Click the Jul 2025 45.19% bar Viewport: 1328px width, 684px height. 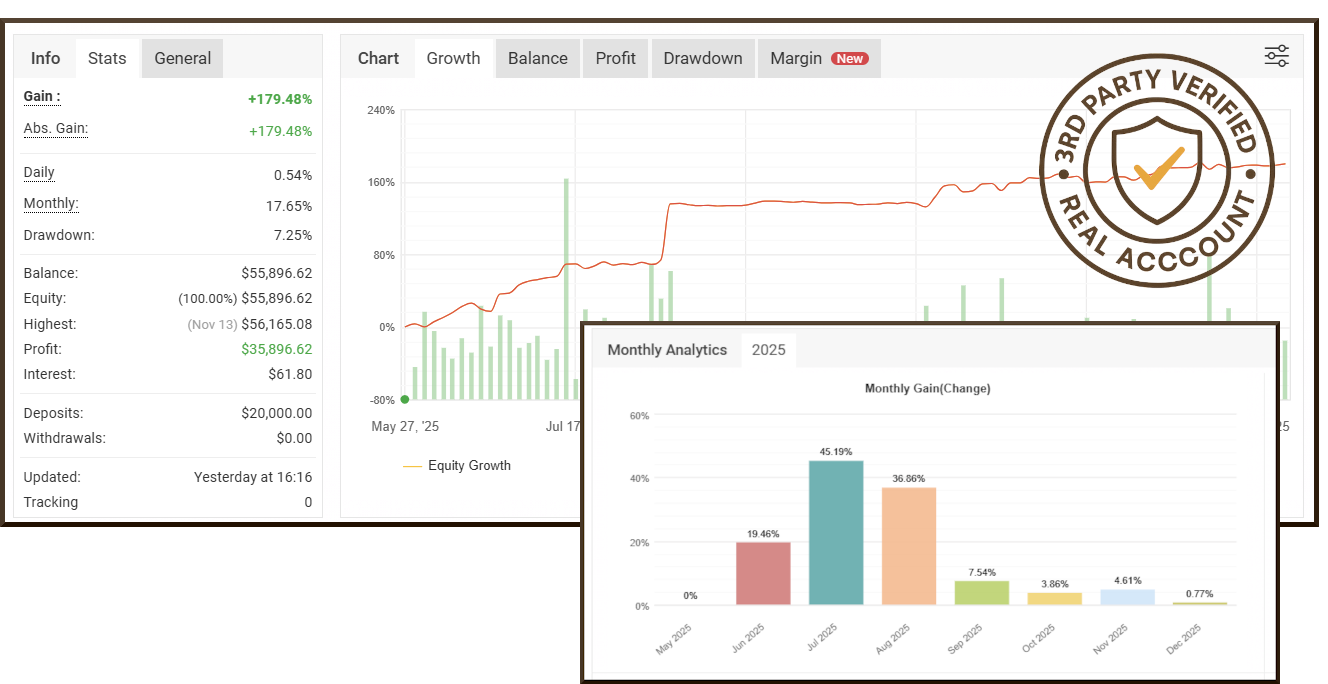click(x=836, y=532)
